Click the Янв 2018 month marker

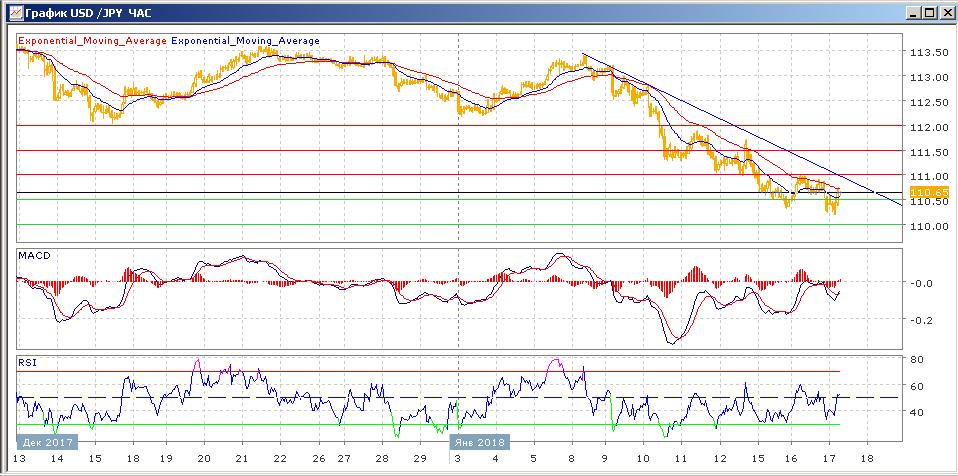click(479, 441)
